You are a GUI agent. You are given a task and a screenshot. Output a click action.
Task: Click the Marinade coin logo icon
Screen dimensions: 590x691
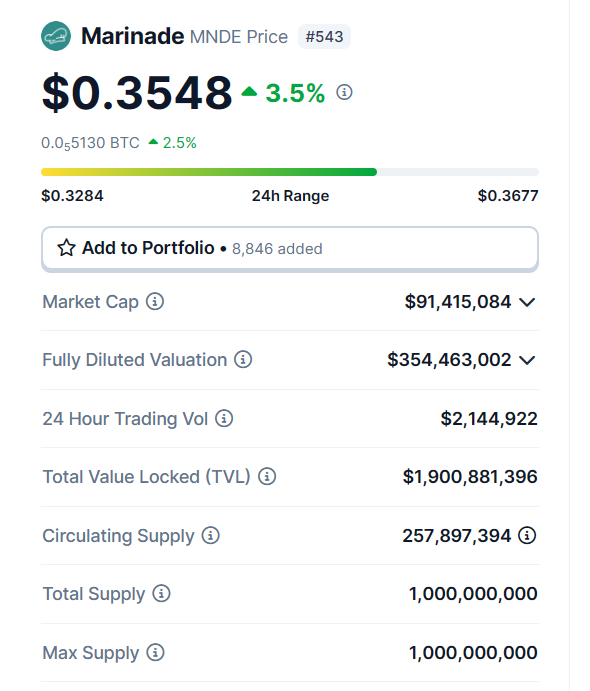pyautogui.click(x=56, y=36)
